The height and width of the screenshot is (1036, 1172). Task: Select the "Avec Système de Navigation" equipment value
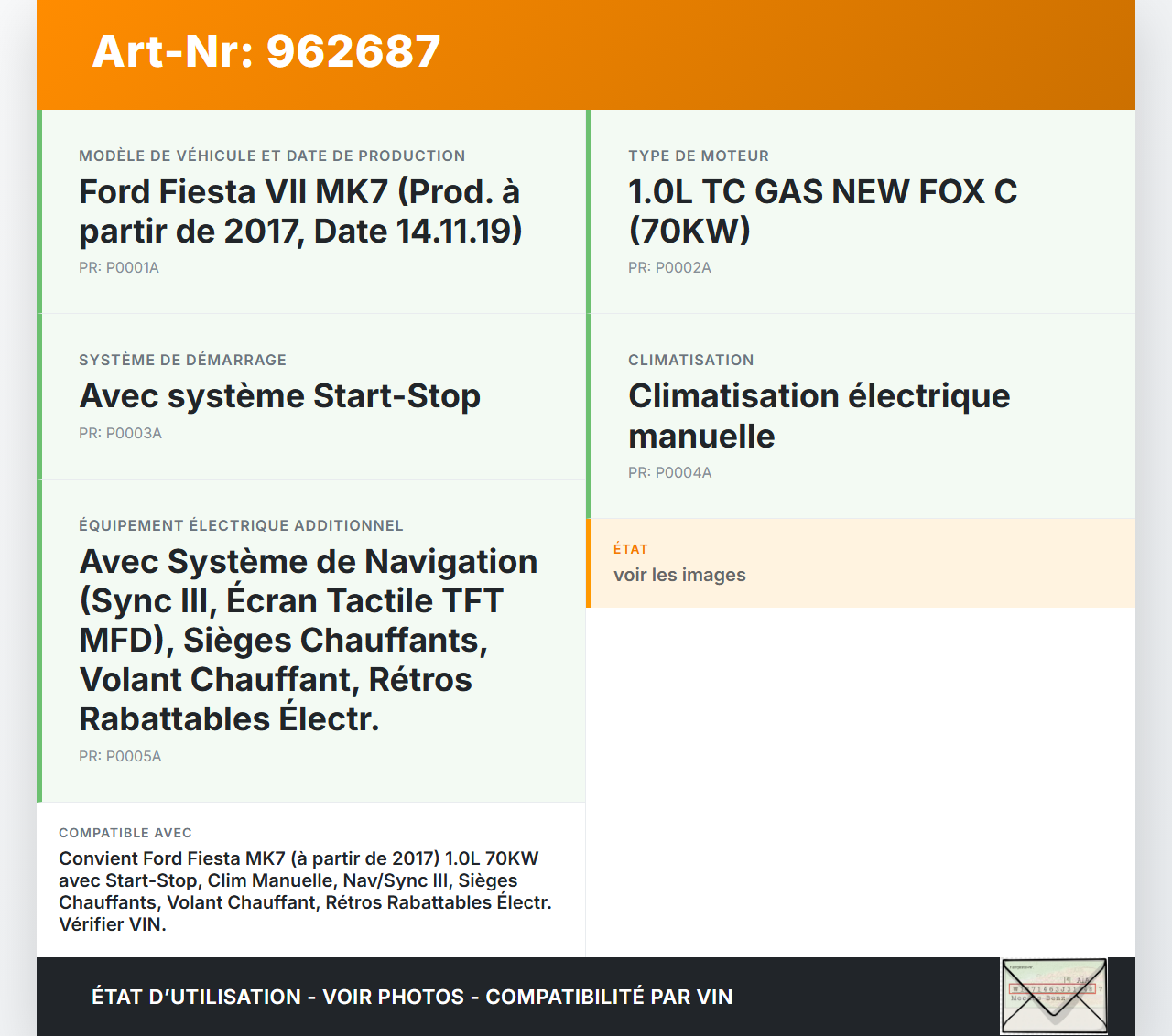[x=309, y=640]
